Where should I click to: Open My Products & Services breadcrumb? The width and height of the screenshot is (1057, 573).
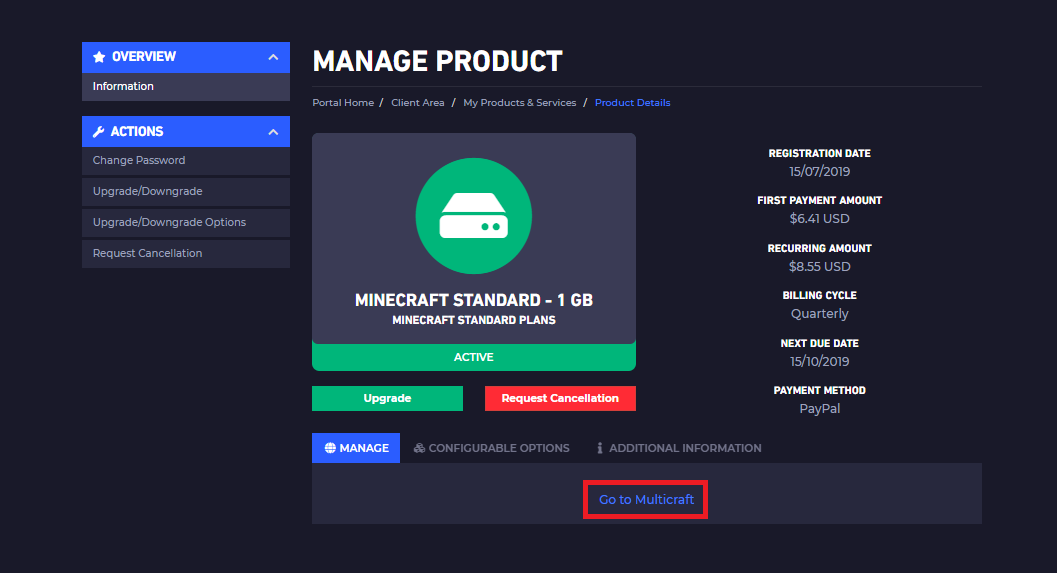click(520, 102)
